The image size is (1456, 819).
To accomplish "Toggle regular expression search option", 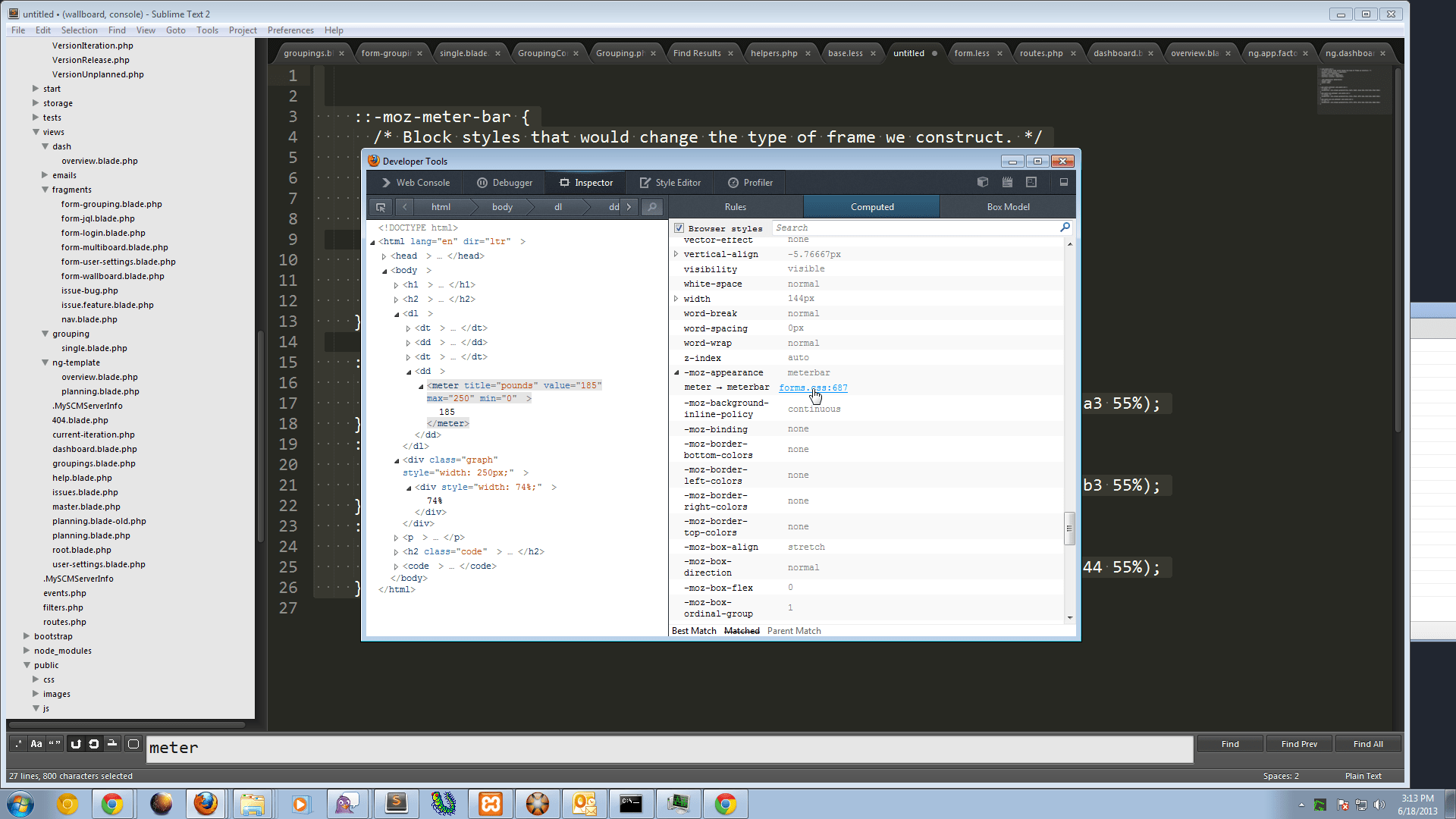I will 18,744.
